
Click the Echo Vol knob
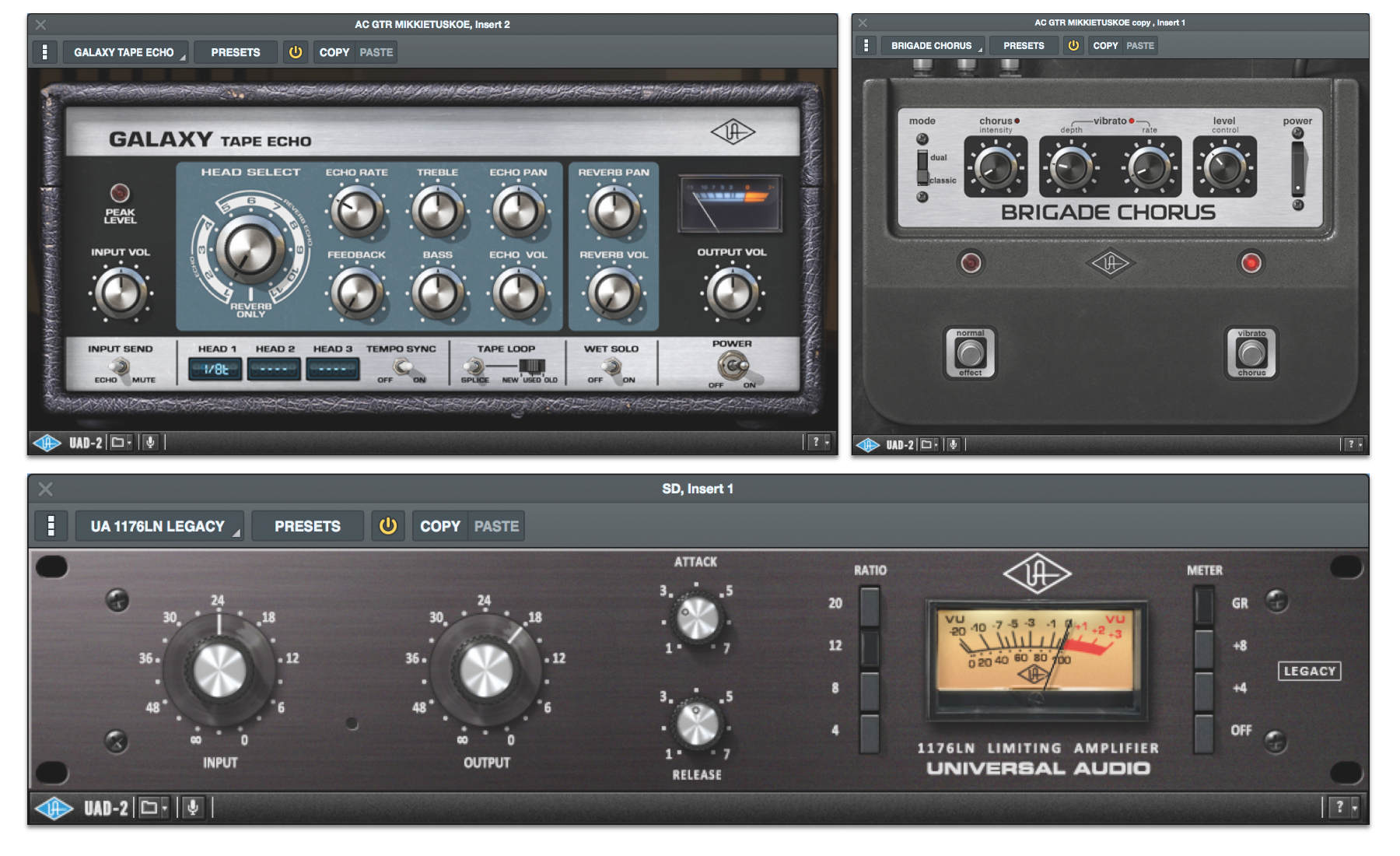coord(518,294)
